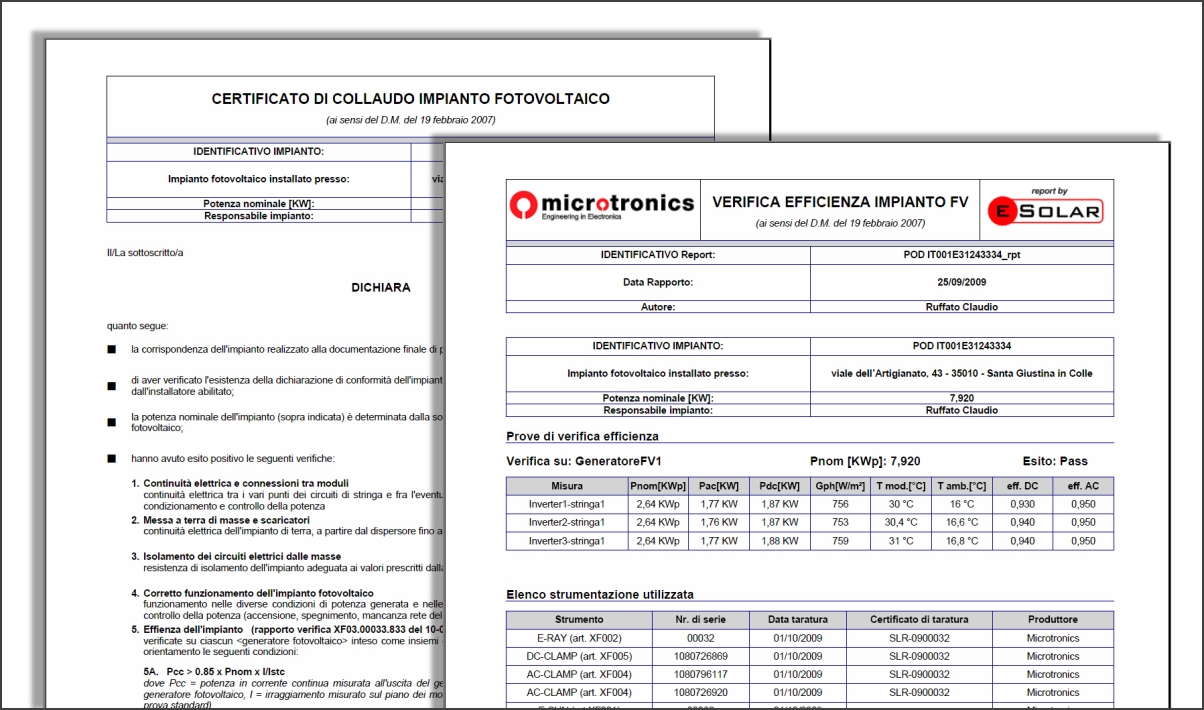Select the "Verifica Efficienza Impianto FV" title
This screenshot has height=710, width=1204.
tap(840, 202)
